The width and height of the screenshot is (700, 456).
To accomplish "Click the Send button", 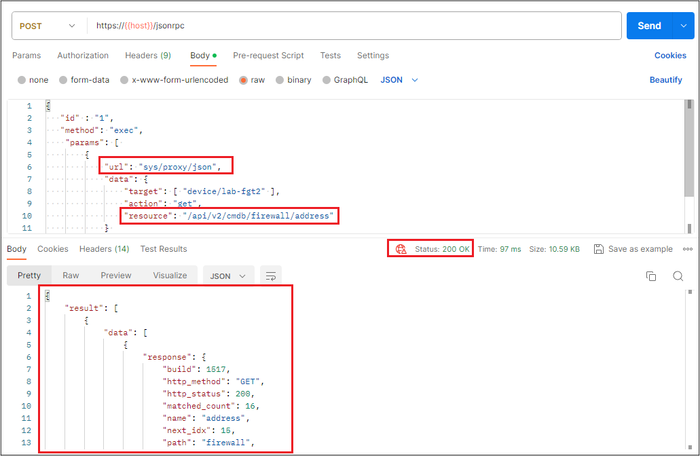I will click(x=649, y=26).
